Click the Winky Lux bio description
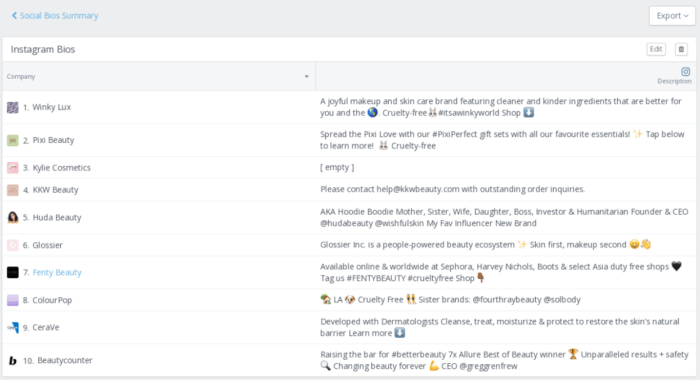700x380 pixels. [x=501, y=107]
